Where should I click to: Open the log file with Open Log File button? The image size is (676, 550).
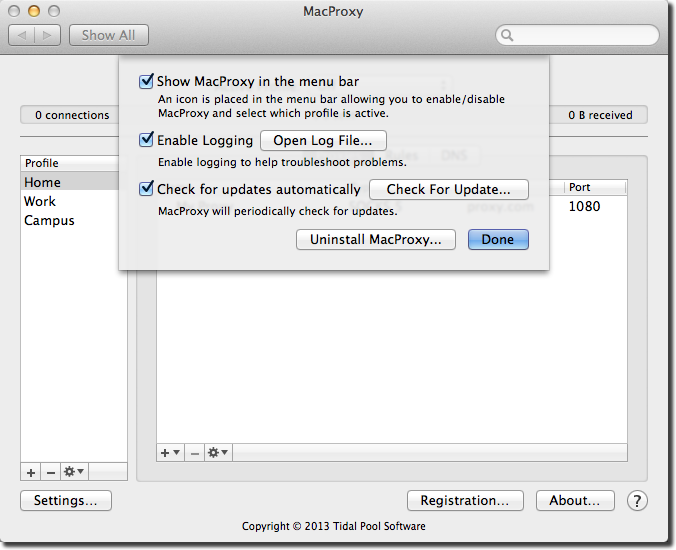click(323, 141)
